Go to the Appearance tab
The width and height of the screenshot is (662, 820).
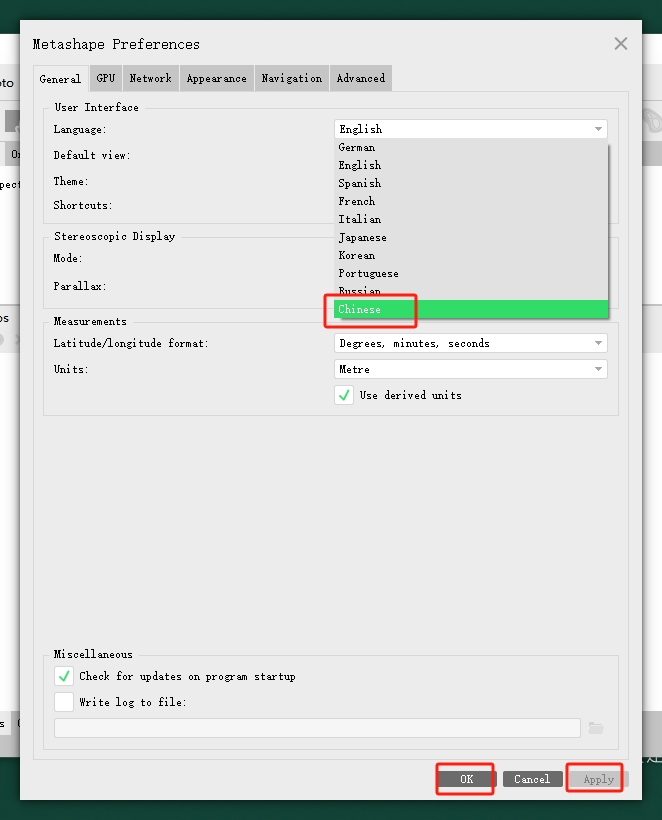coord(216,78)
